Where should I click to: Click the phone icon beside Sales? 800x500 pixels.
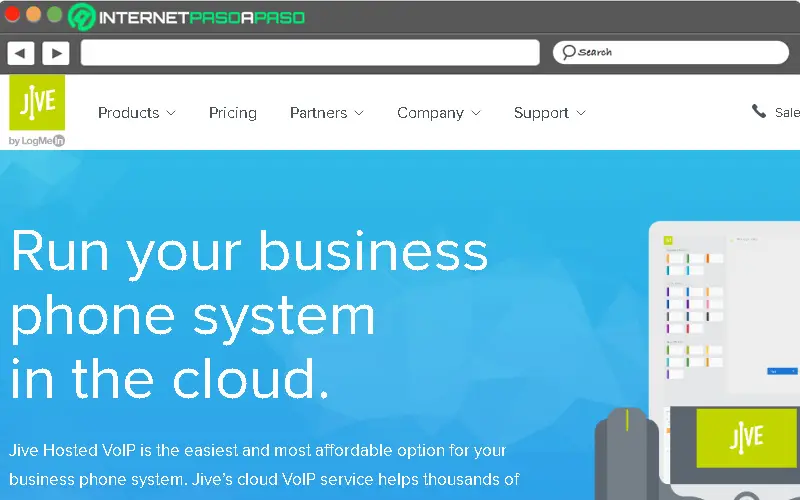coord(759,111)
